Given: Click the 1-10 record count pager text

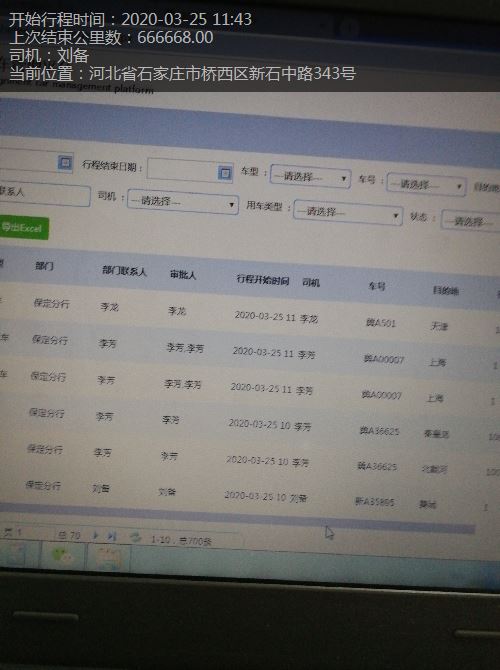Looking at the screenshot, I should click(x=181, y=540).
